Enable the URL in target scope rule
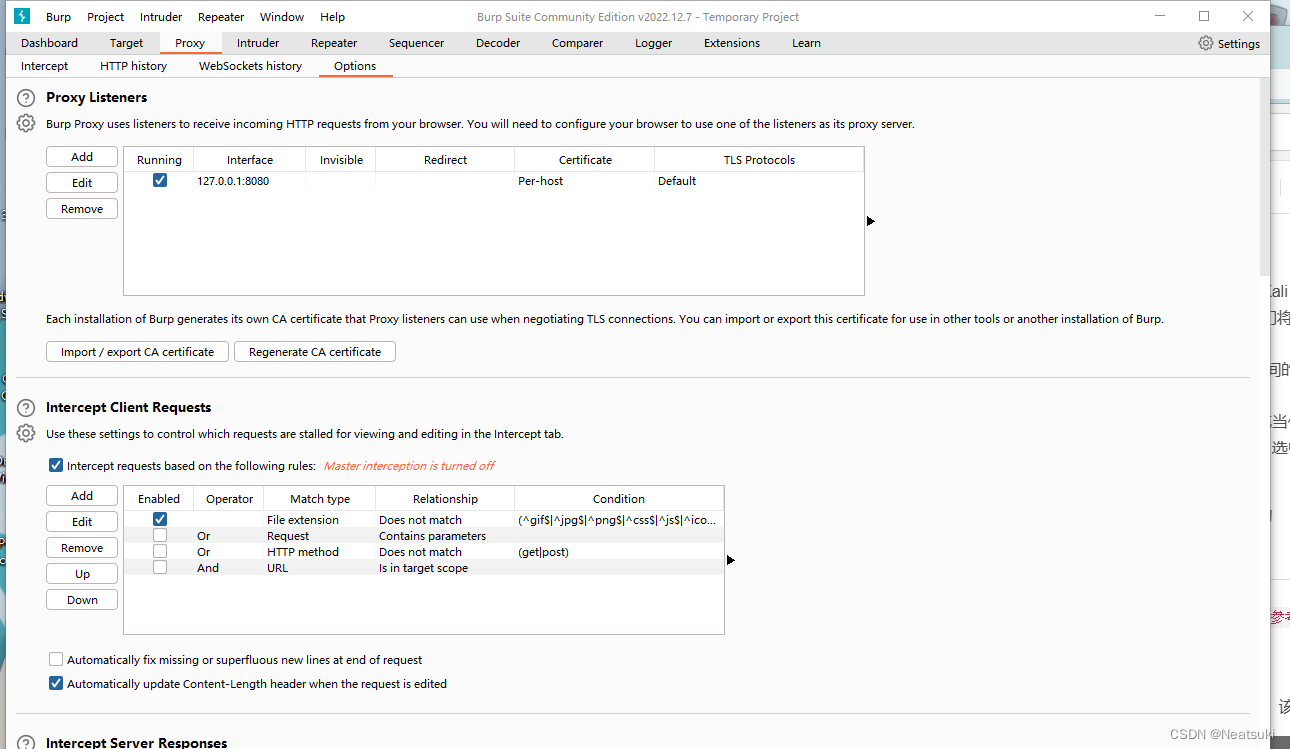 (x=160, y=568)
